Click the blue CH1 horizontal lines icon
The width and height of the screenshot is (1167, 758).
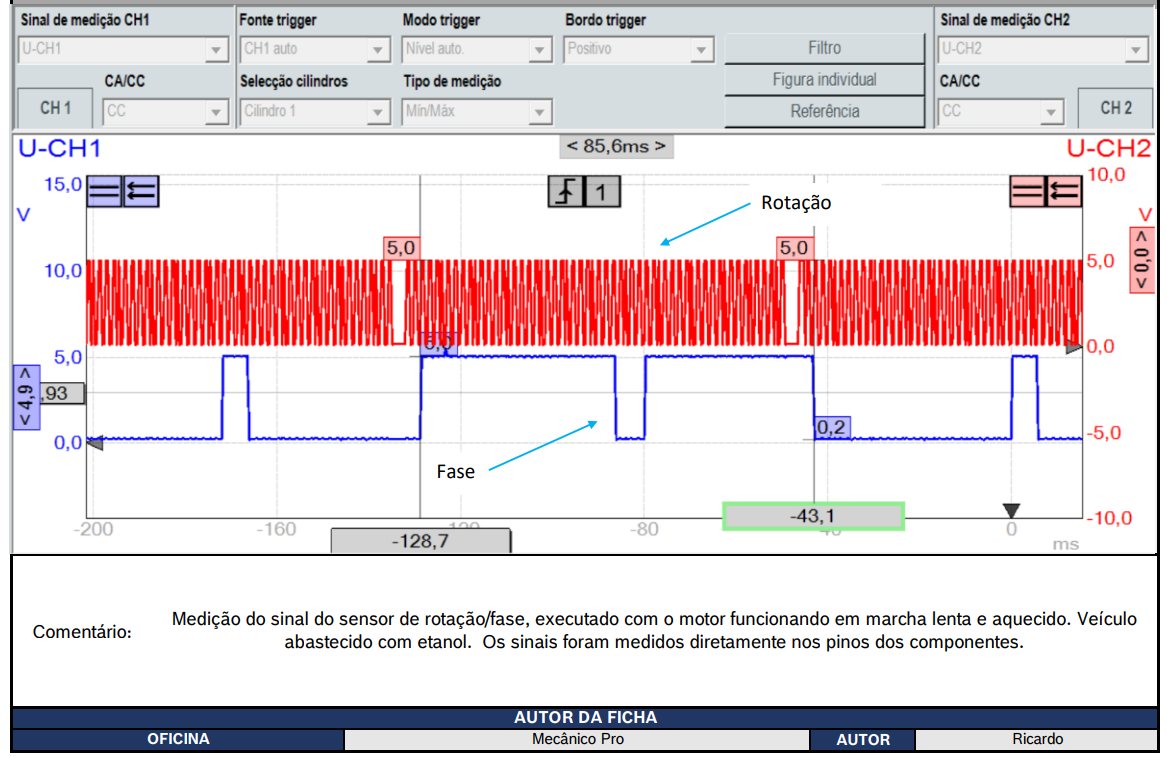click(x=104, y=191)
